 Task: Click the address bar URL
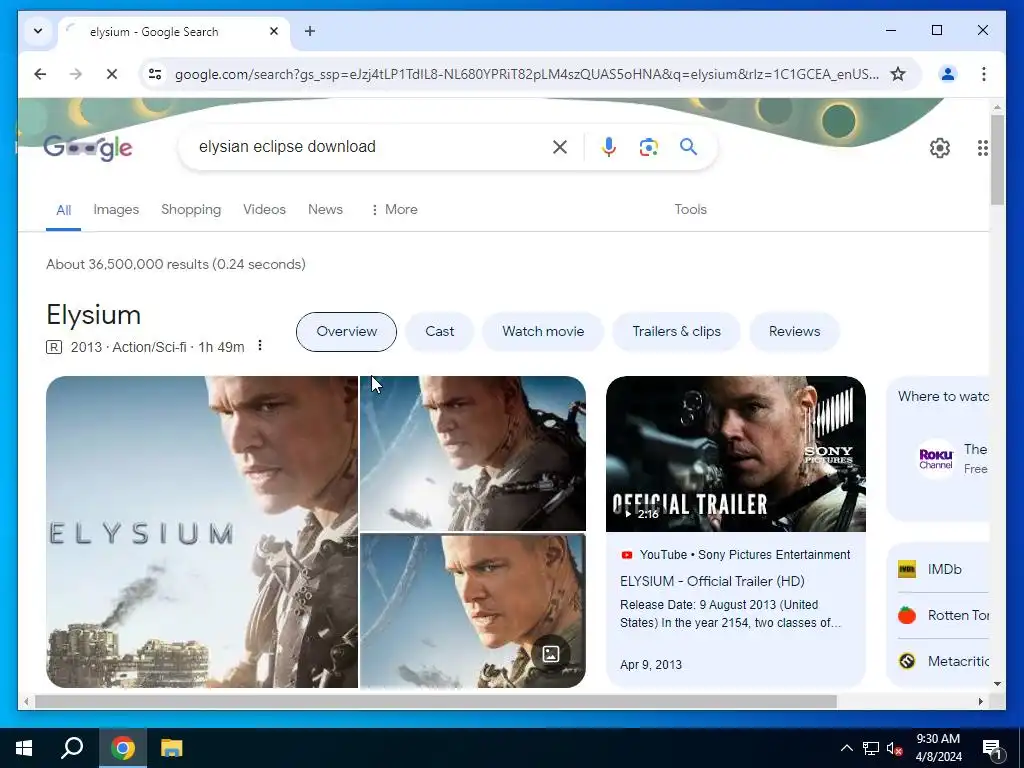pos(526,74)
